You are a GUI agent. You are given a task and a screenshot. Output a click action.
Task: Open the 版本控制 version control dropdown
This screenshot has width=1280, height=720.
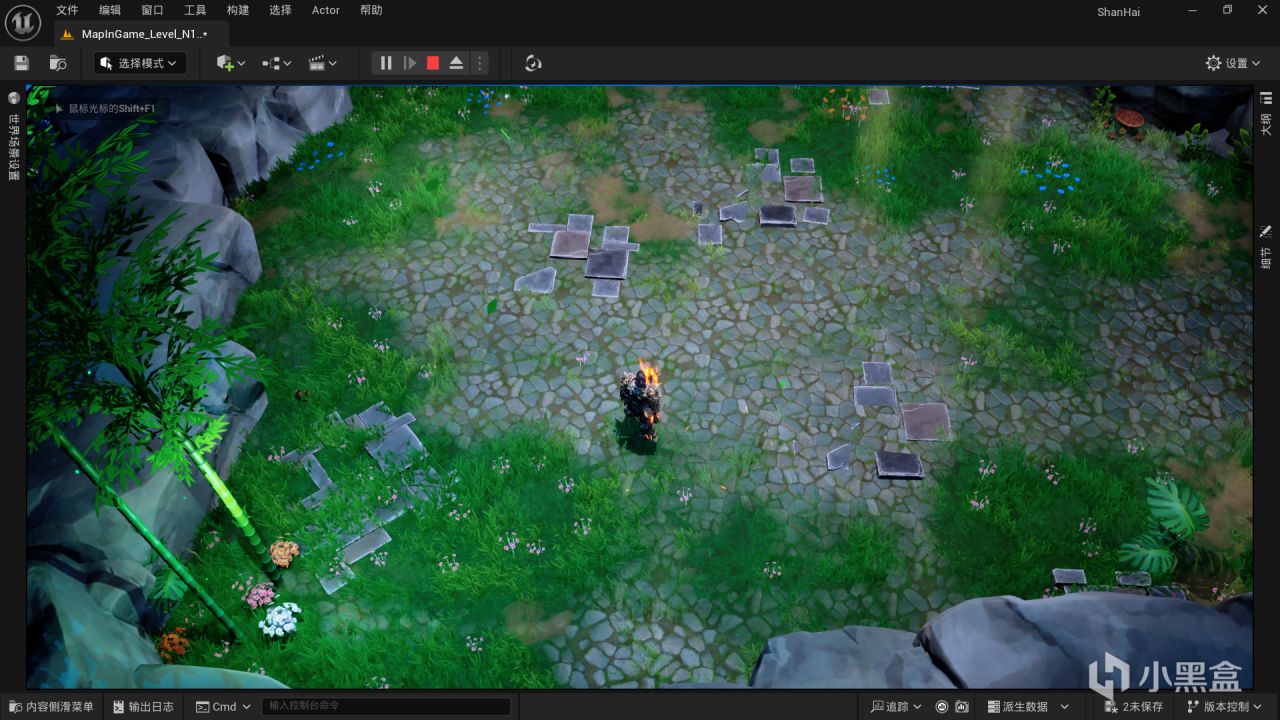point(1225,706)
